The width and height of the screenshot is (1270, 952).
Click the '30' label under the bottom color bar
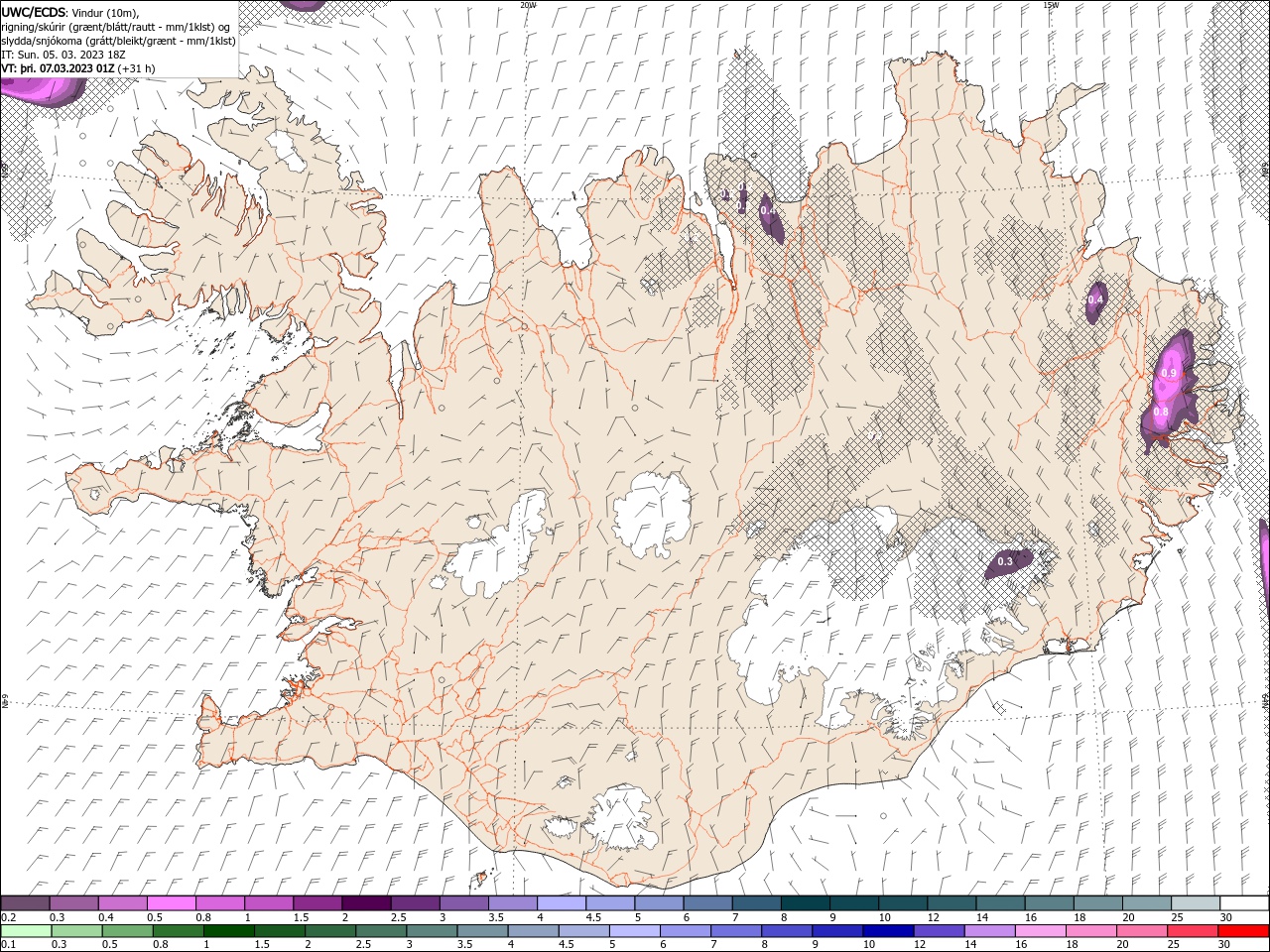tap(1223, 944)
